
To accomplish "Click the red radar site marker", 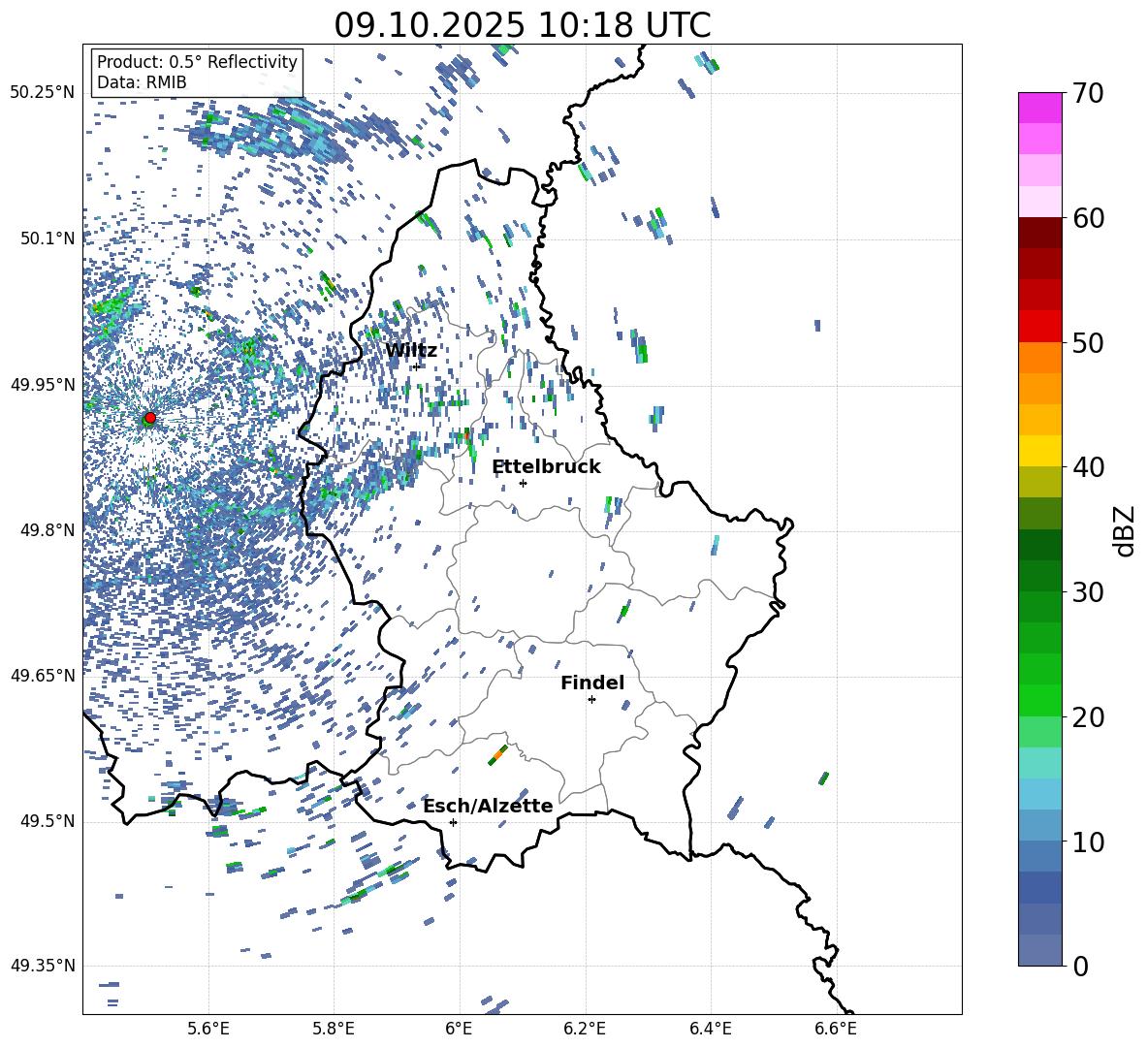I will [149, 418].
